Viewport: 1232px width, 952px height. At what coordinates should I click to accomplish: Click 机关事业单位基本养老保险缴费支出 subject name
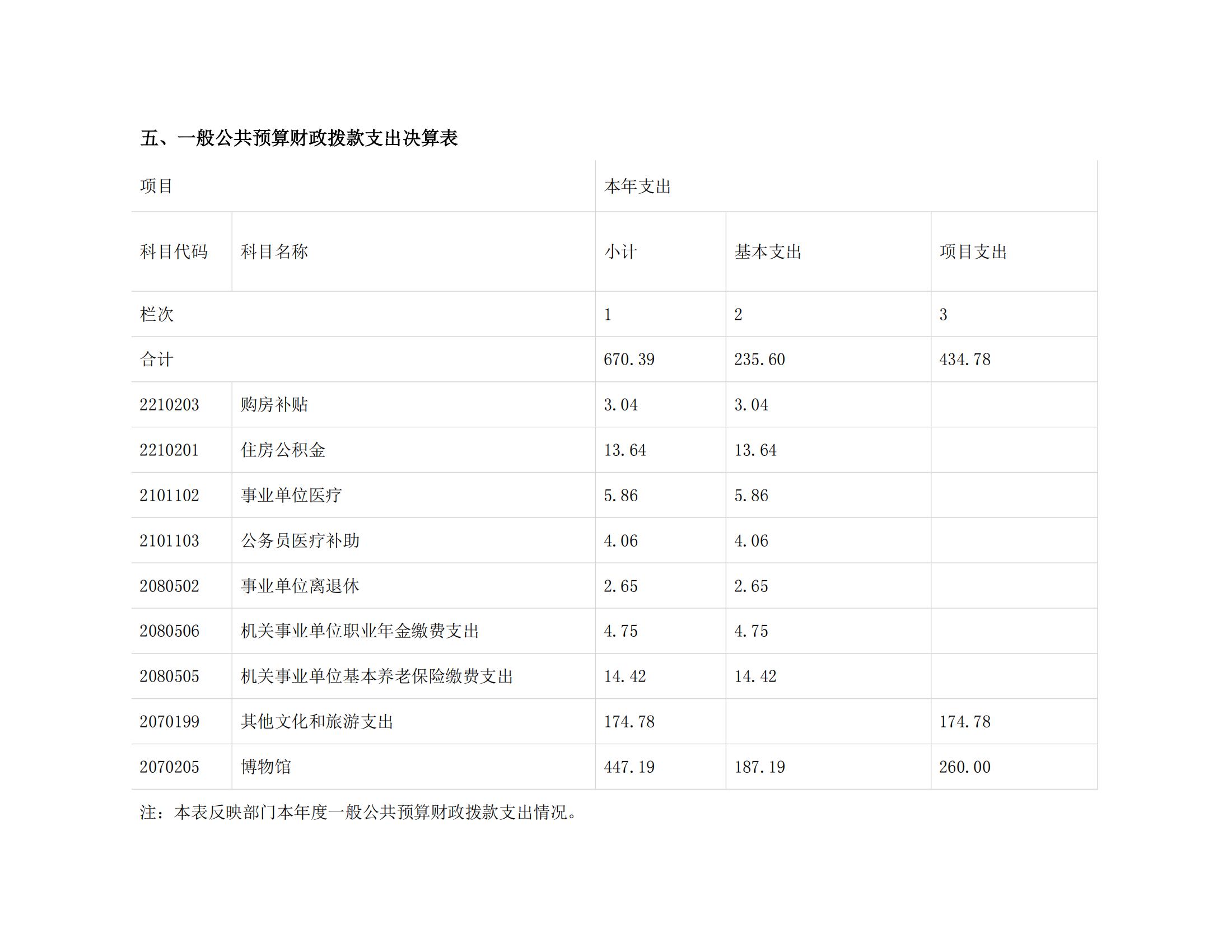[x=377, y=676]
